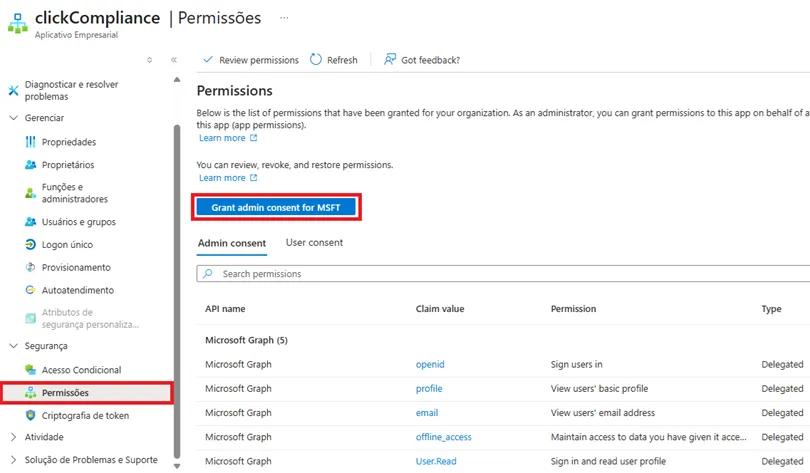This screenshot has height=473, width=810.
Task: Click the Refresh circular arrow icon
Action: (316, 59)
